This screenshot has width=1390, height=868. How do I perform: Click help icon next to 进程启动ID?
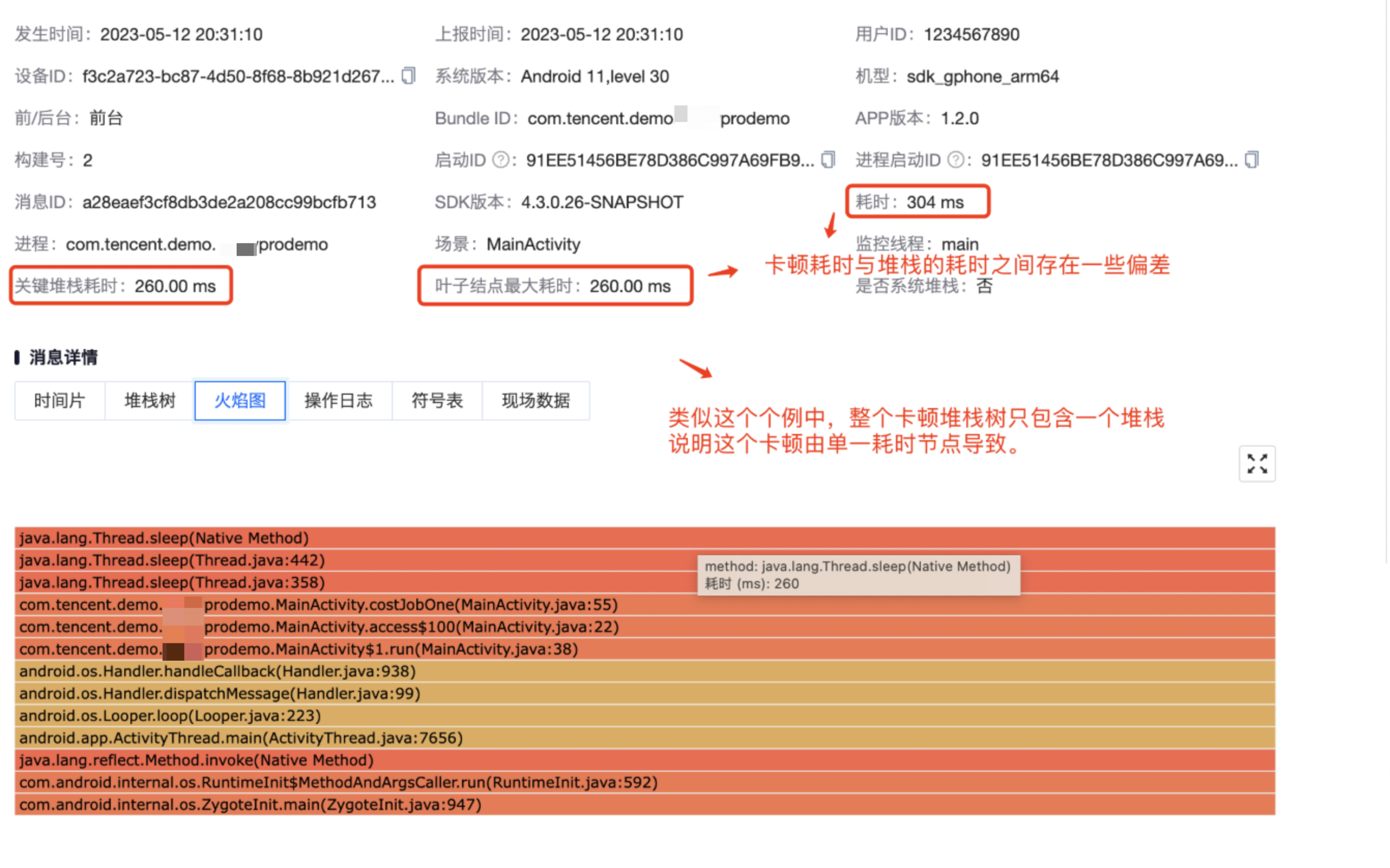pos(955,160)
